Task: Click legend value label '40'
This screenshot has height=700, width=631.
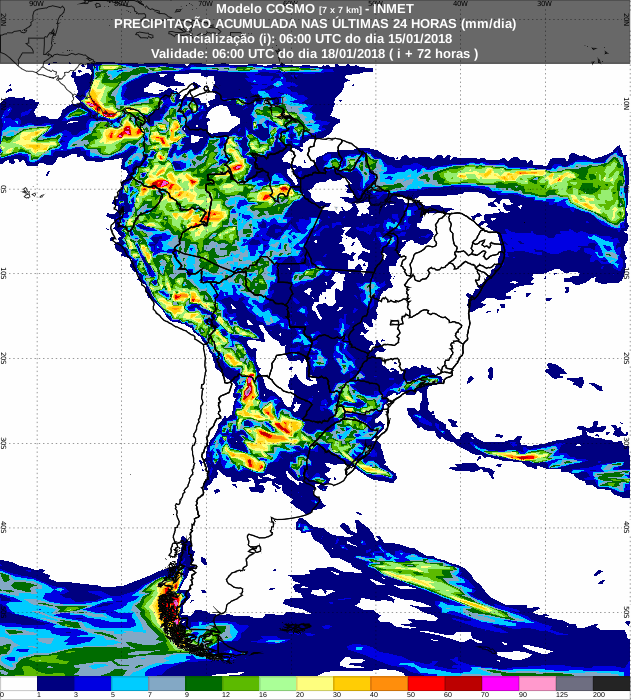Action: [x=374, y=695]
